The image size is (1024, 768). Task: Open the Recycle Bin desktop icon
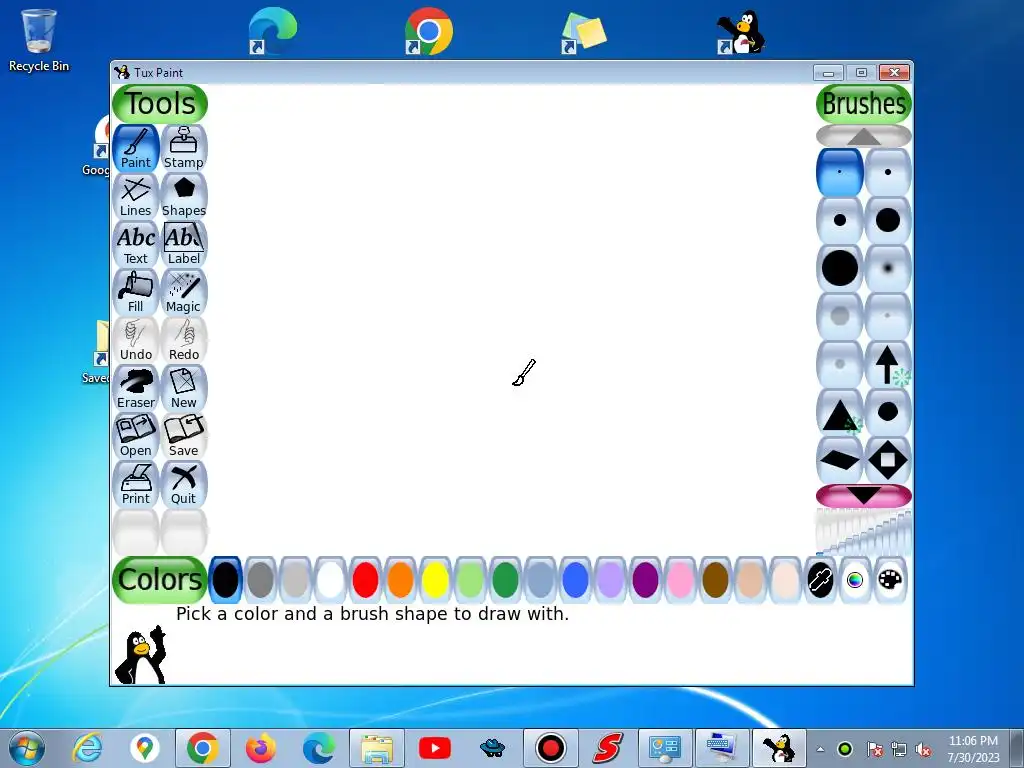(39, 39)
